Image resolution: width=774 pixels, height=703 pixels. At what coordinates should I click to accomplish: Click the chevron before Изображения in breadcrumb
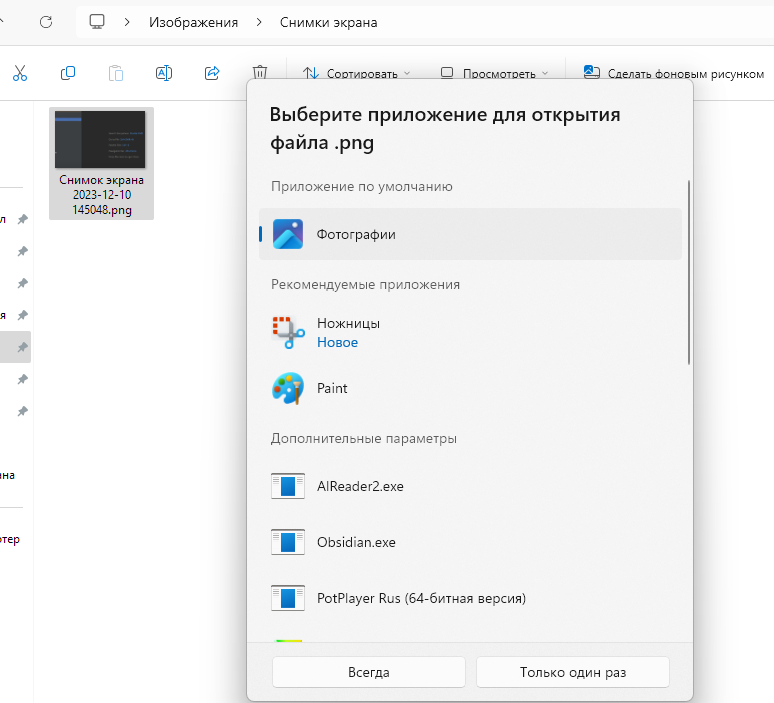point(127,22)
